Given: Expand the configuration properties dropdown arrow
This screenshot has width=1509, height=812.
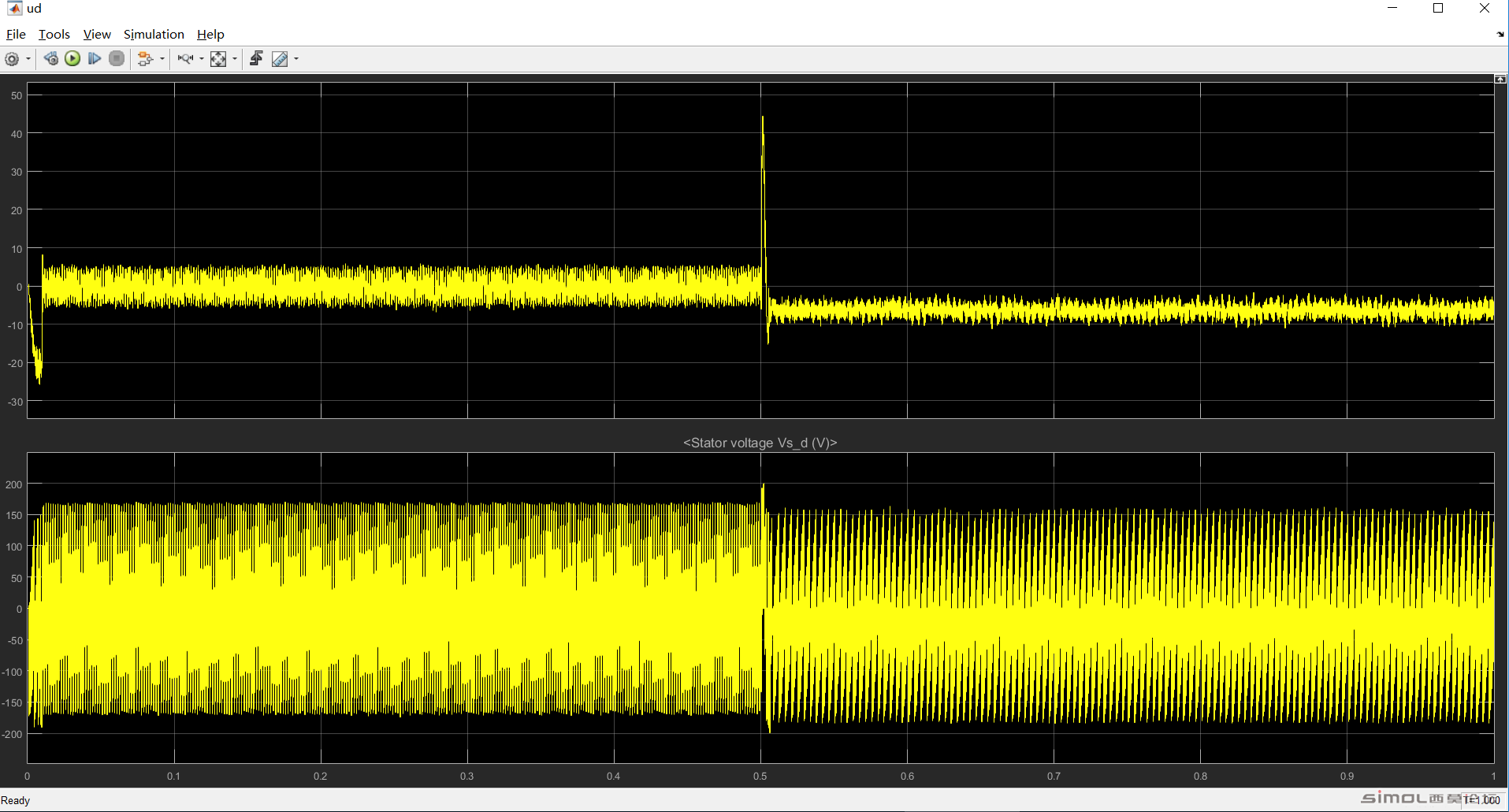Looking at the screenshot, I should (x=28, y=59).
